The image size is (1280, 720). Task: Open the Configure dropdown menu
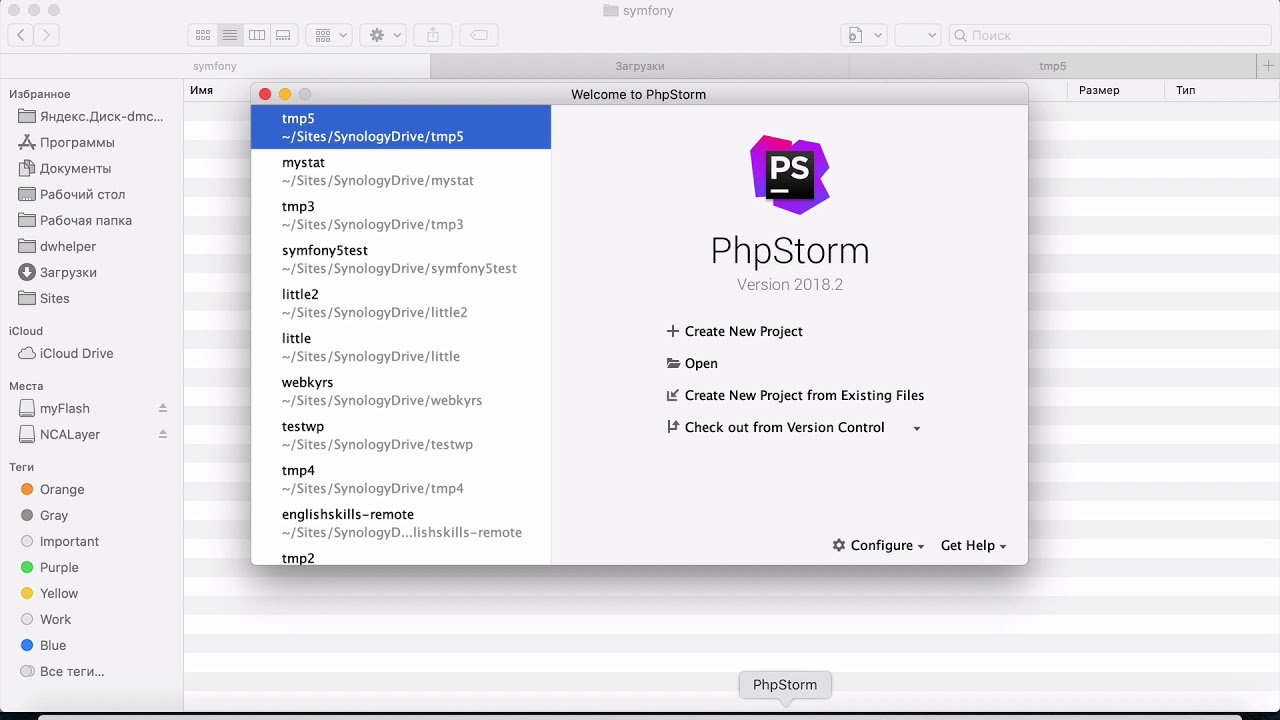point(878,545)
